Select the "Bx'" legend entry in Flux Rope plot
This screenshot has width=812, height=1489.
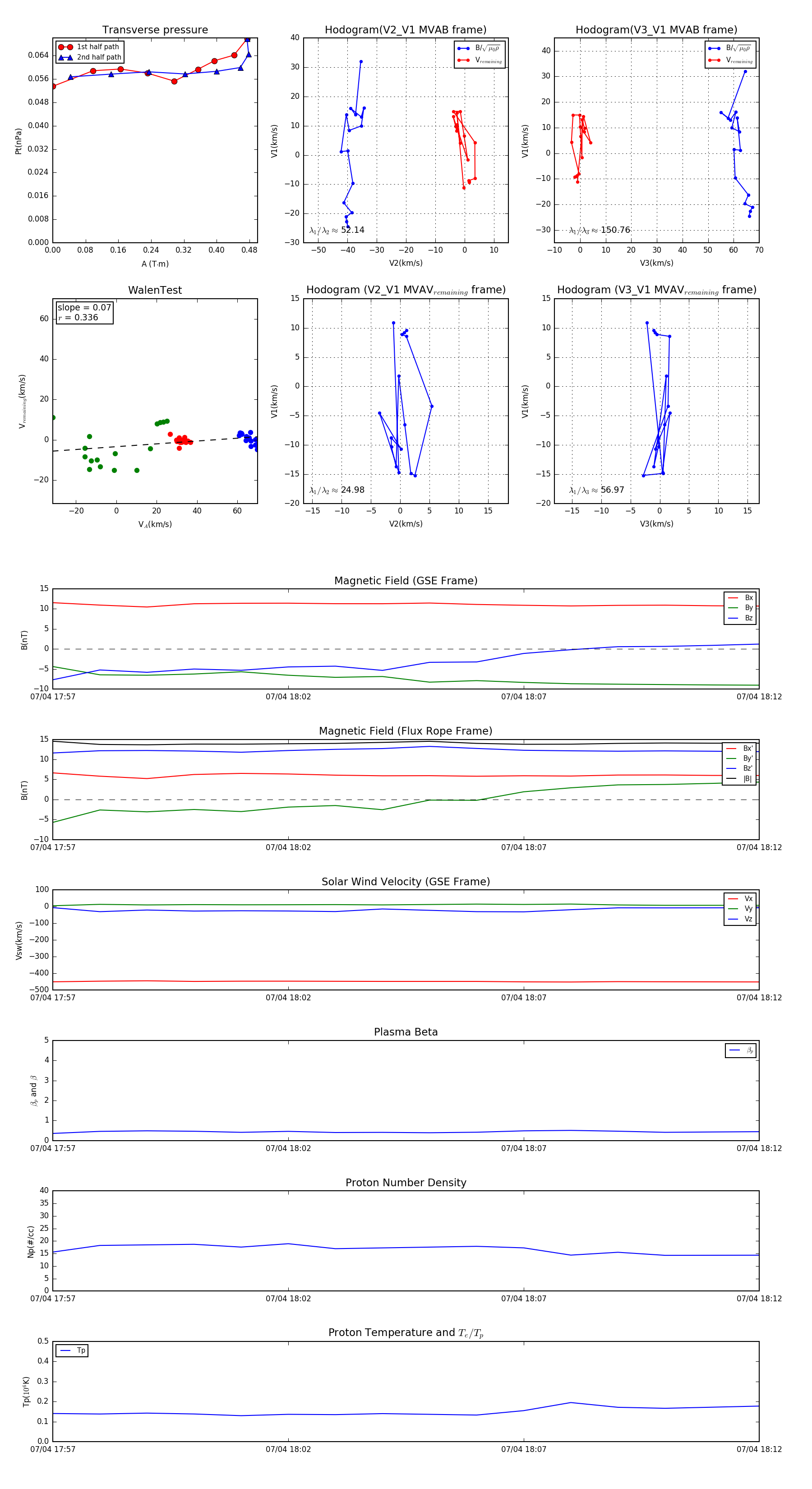(739, 748)
